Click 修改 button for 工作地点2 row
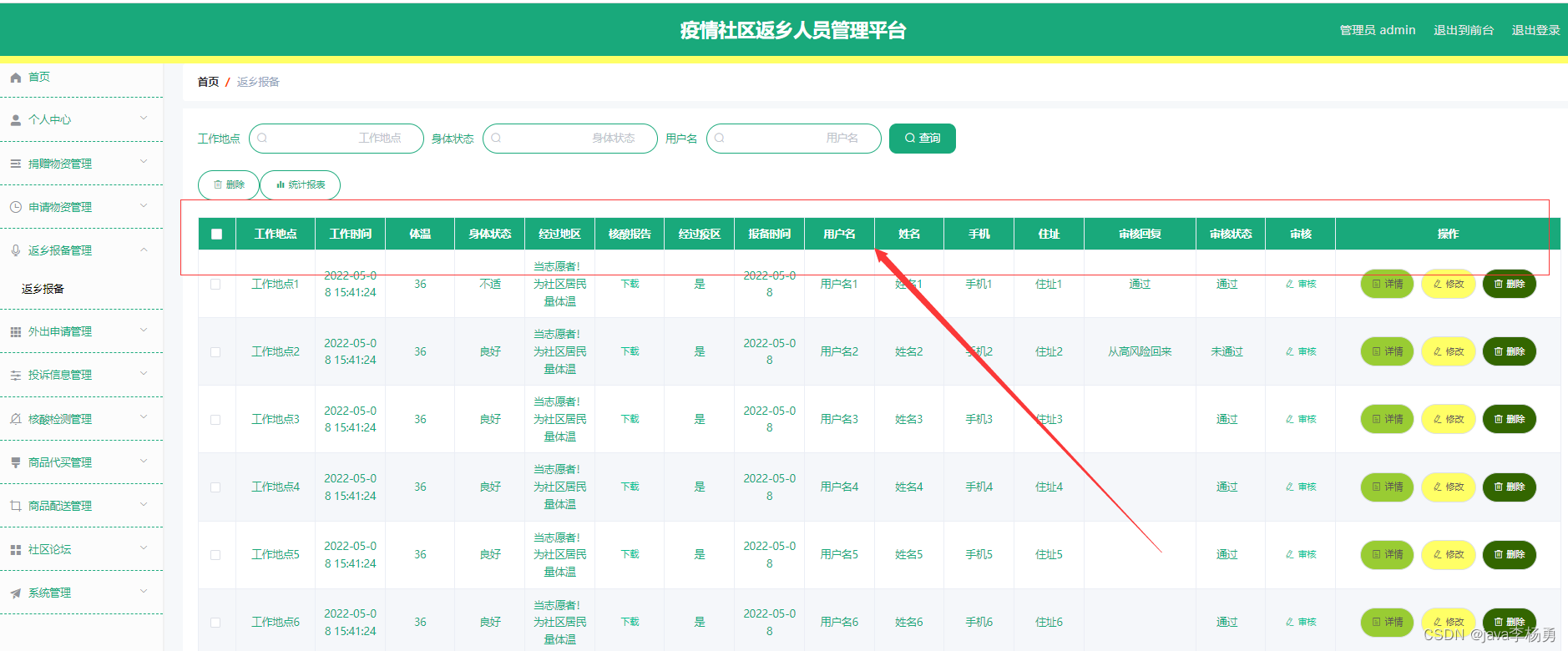Image resolution: width=1568 pixels, height=651 pixels. [1448, 352]
